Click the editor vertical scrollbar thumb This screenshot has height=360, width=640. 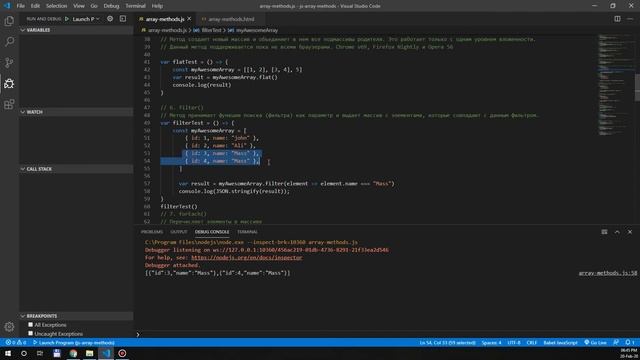[637, 87]
